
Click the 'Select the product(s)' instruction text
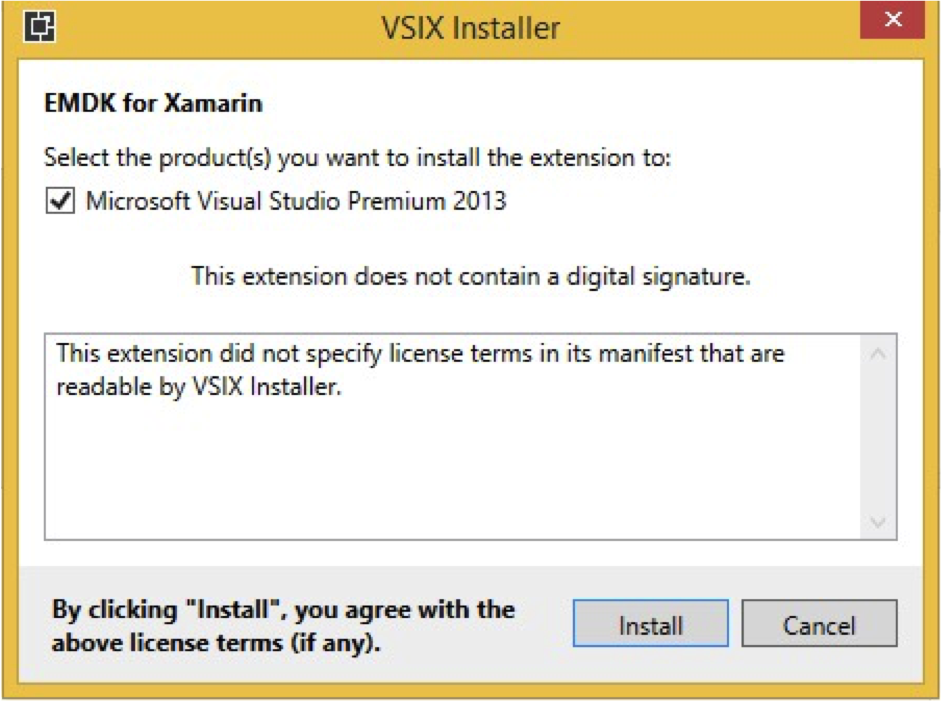pos(358,158)
